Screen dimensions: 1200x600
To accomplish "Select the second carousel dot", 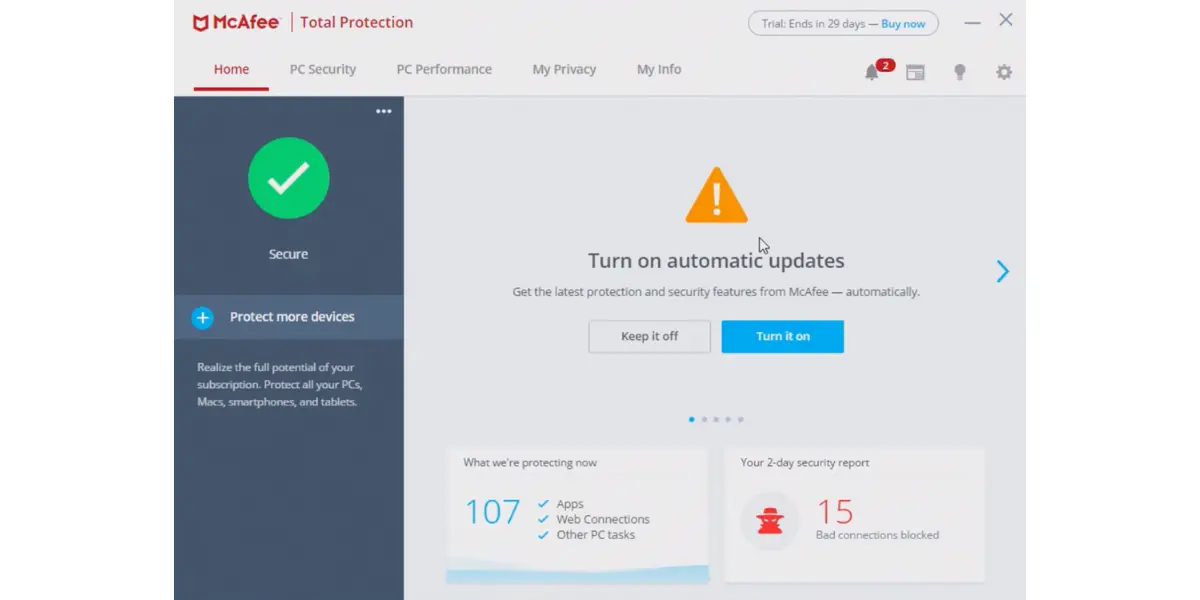I will point(704,420).
